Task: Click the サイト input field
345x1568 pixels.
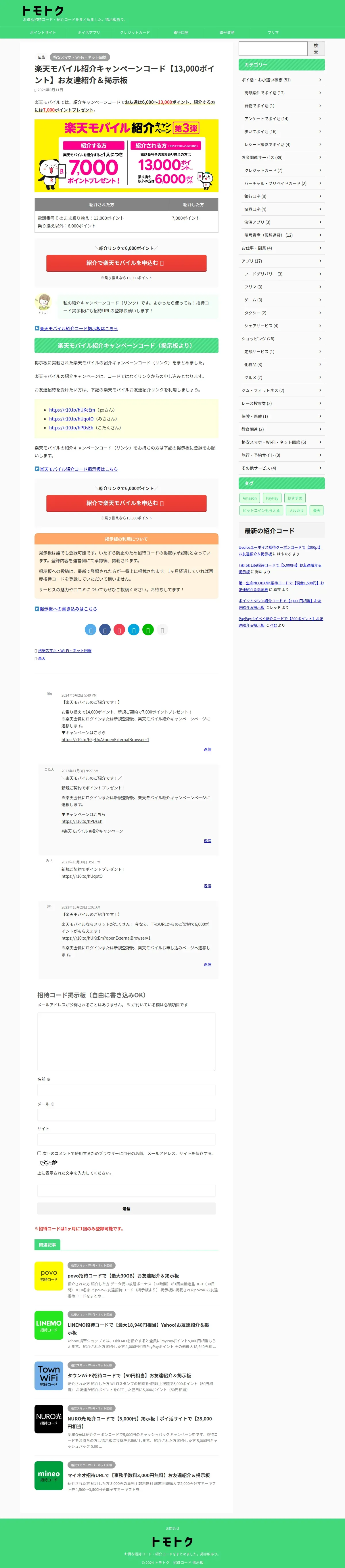Action: (126, 1139)
